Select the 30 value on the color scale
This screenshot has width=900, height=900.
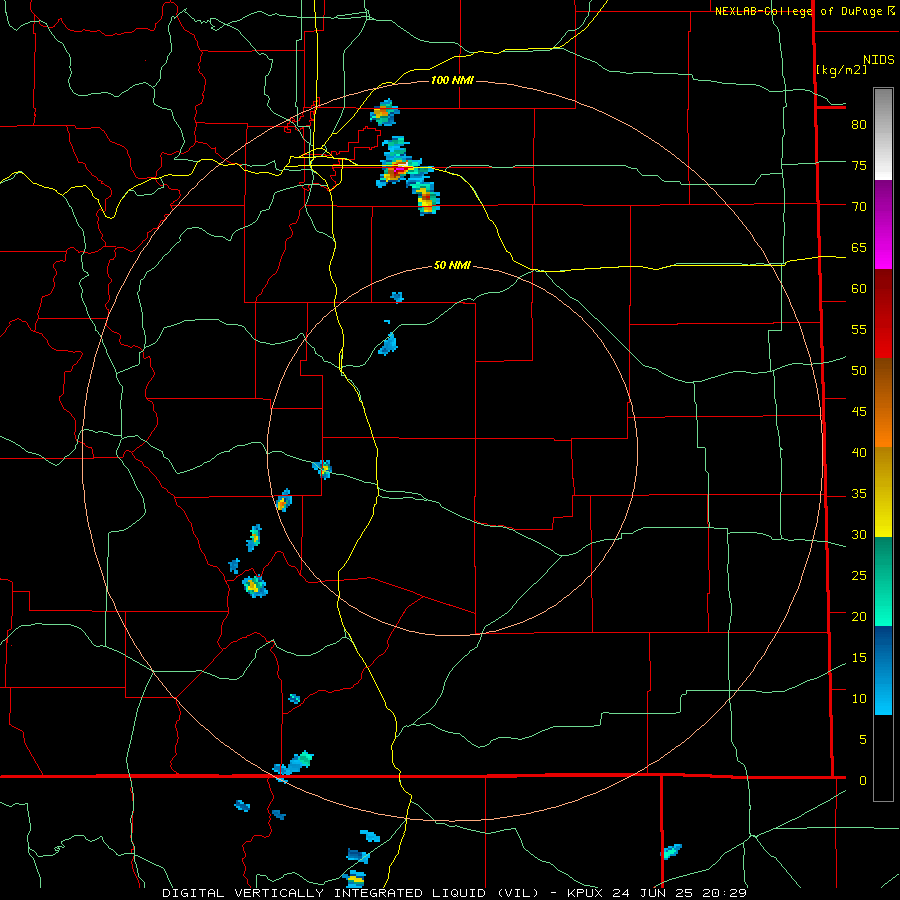pyautogui.click(x=859, y=534)
